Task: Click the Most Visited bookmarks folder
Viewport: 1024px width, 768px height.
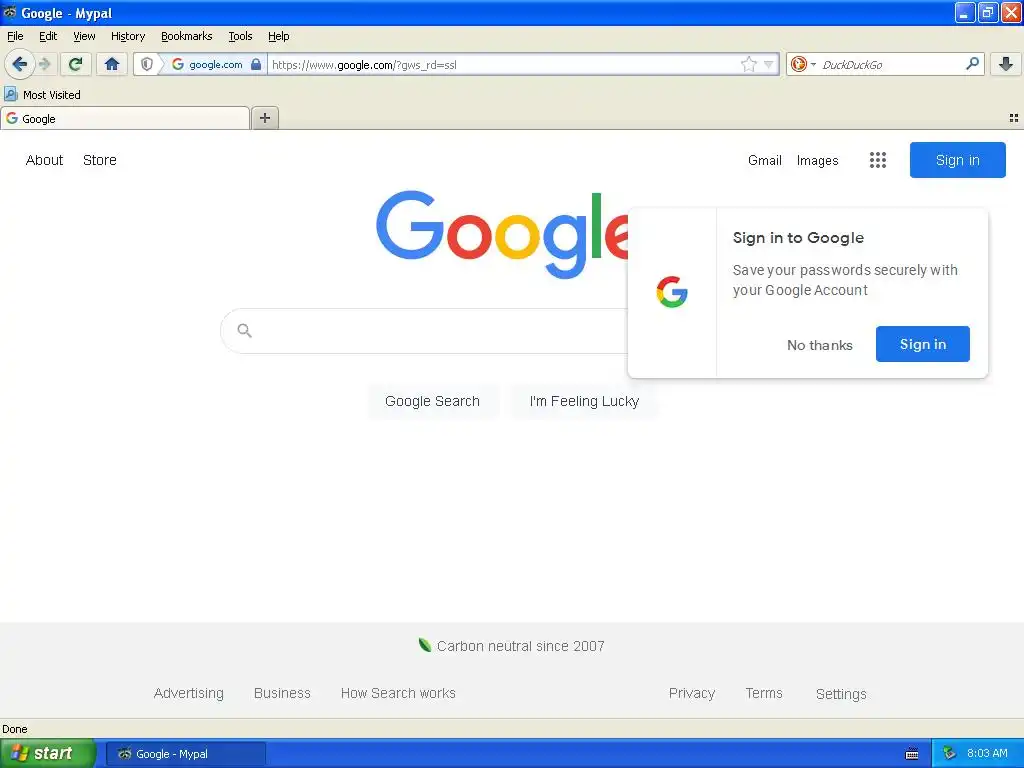Action: coord(42,95)
